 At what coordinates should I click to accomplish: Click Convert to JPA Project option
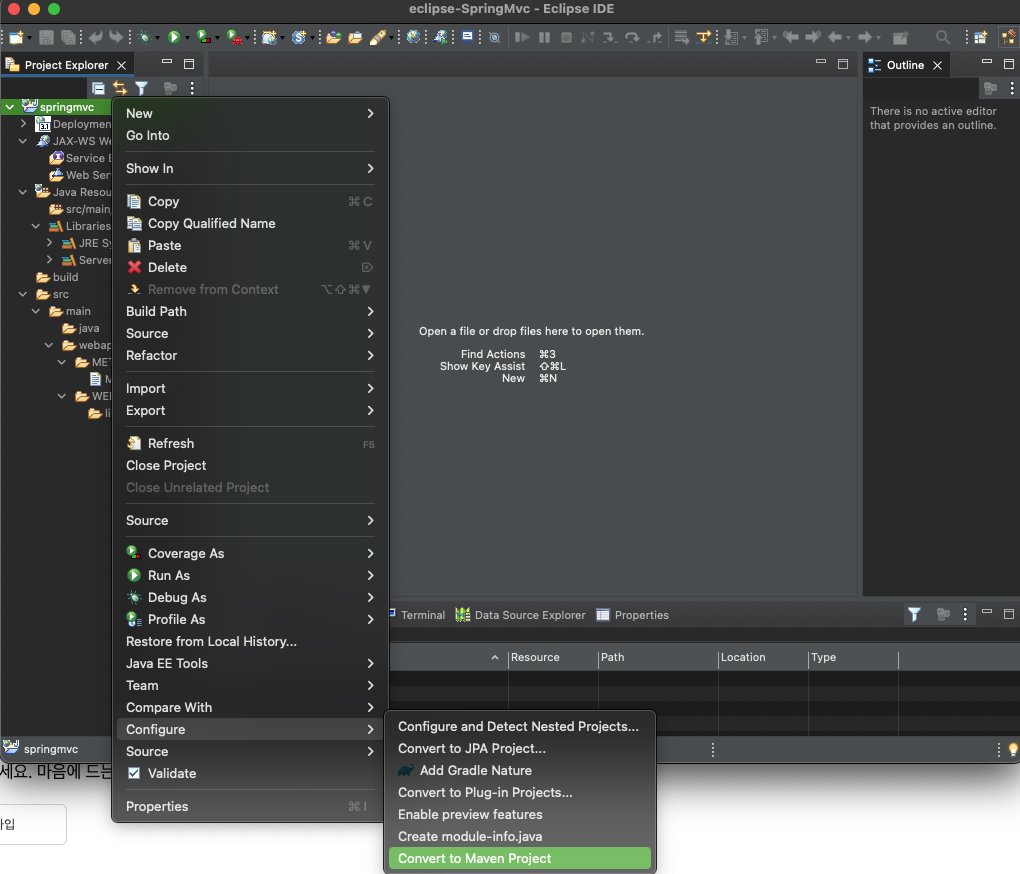point(520,748)
